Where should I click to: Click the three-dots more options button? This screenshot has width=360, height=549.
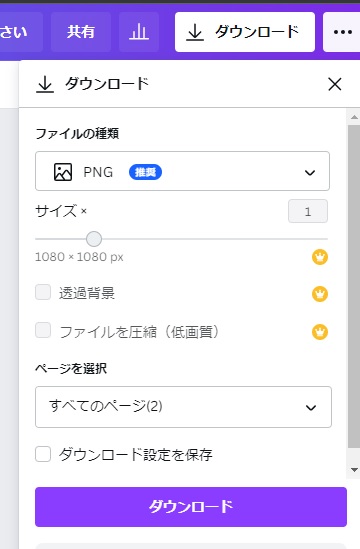(342, 32)
